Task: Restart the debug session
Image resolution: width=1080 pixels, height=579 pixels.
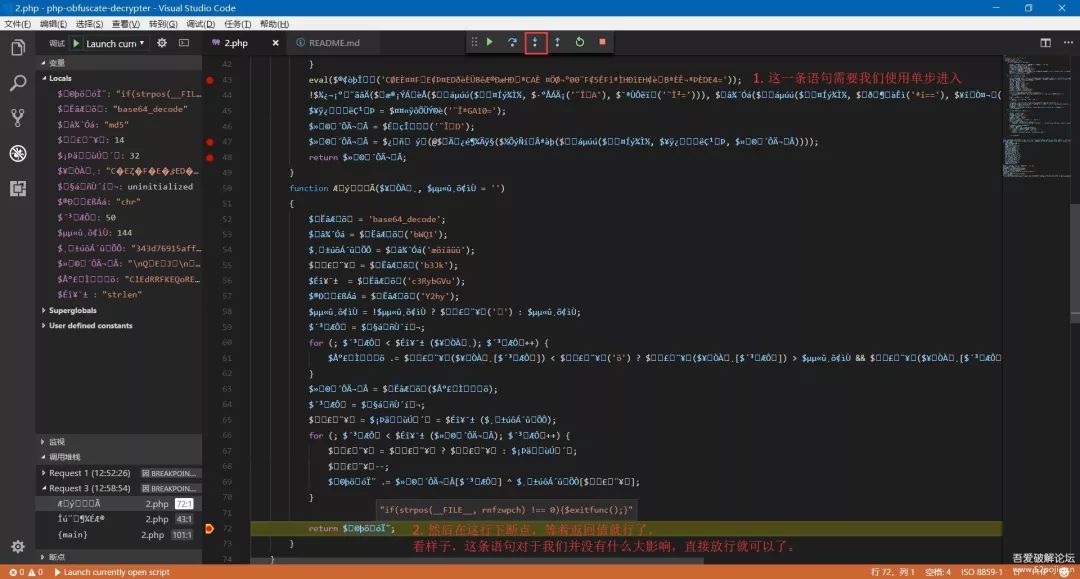Action: tap(580, 42)
